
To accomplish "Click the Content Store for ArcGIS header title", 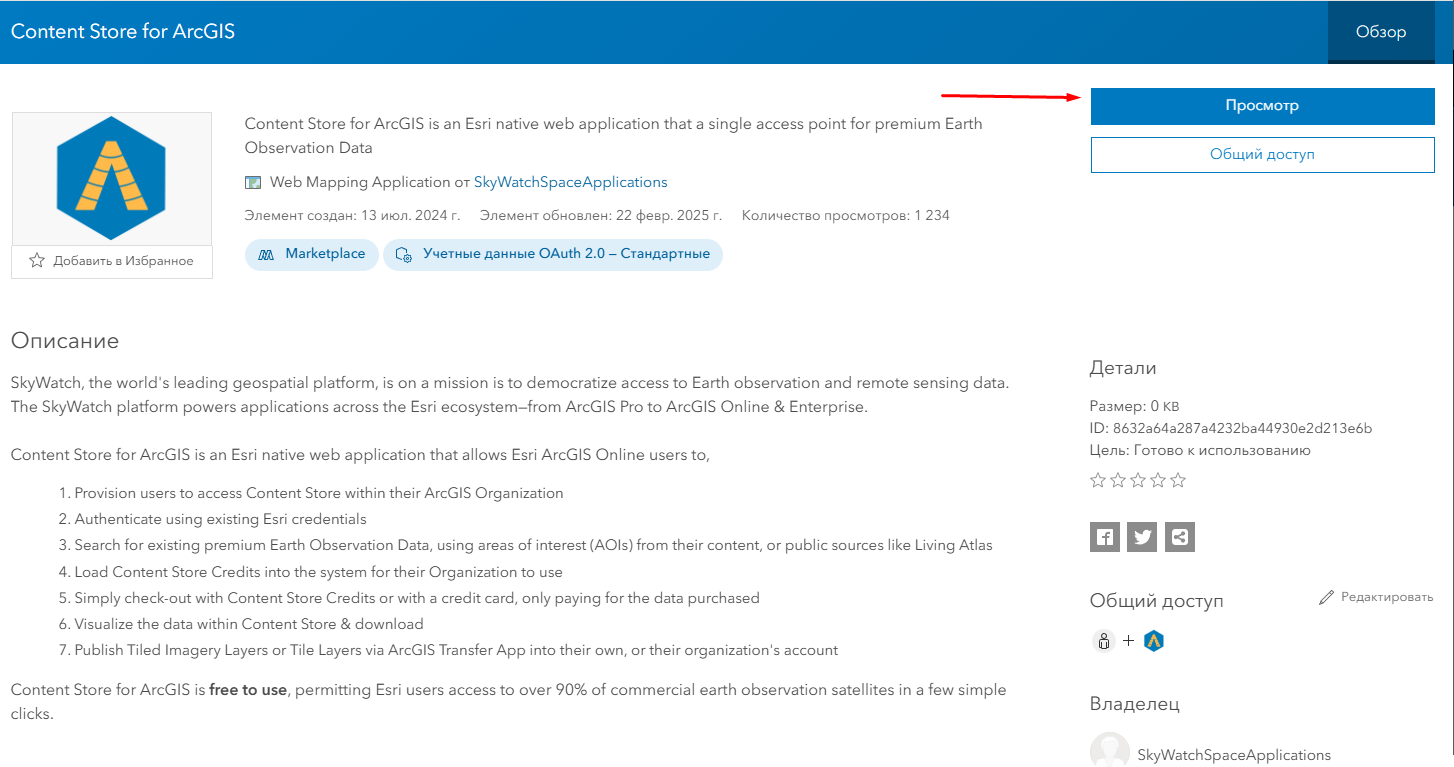I will [123, 31].
